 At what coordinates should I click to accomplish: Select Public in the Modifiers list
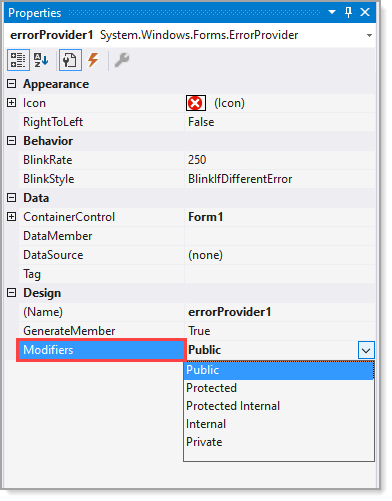[279, 370]
